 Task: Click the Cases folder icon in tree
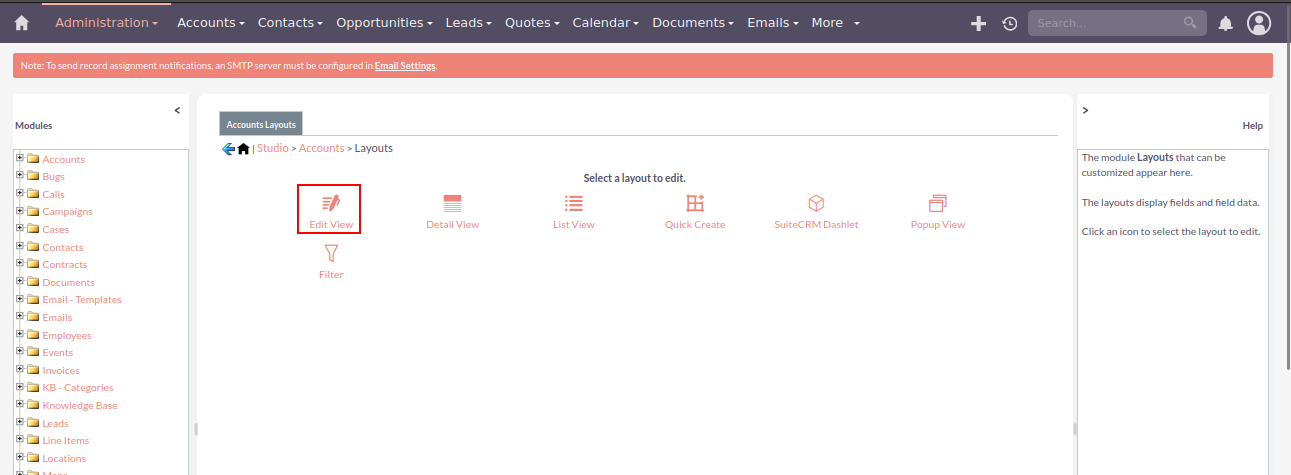coord(33,229)
